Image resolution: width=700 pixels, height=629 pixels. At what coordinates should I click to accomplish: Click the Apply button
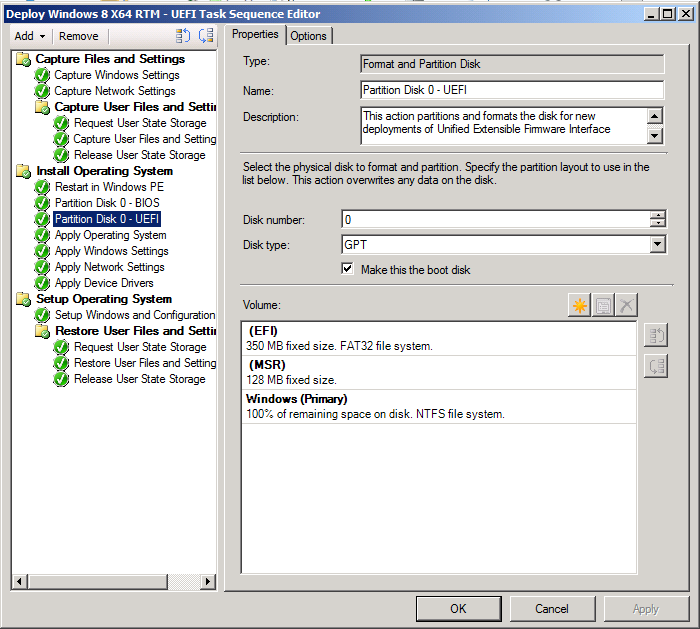[x=646, y=608]
